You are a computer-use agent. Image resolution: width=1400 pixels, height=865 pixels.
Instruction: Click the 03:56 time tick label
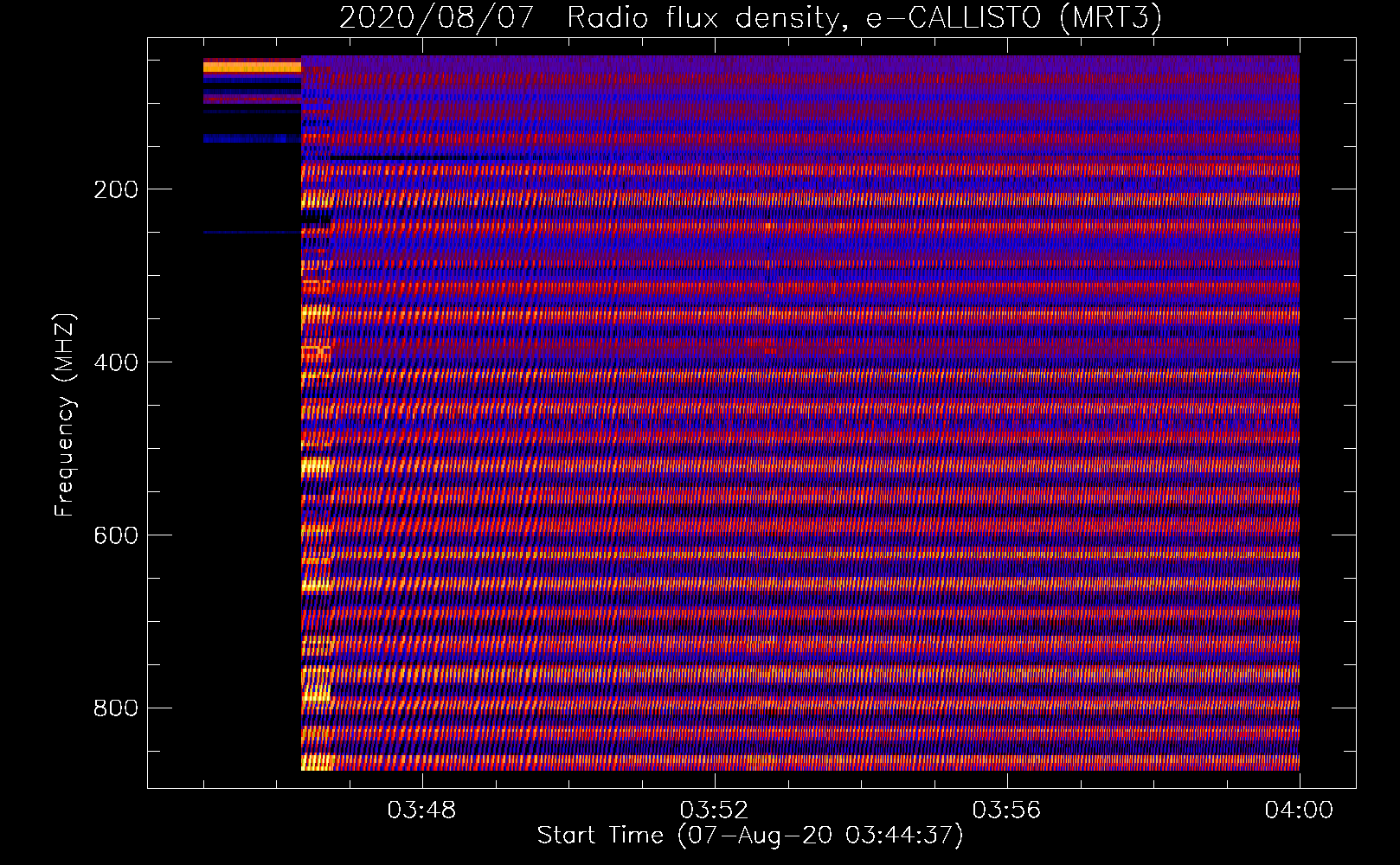click(1006, 811)
